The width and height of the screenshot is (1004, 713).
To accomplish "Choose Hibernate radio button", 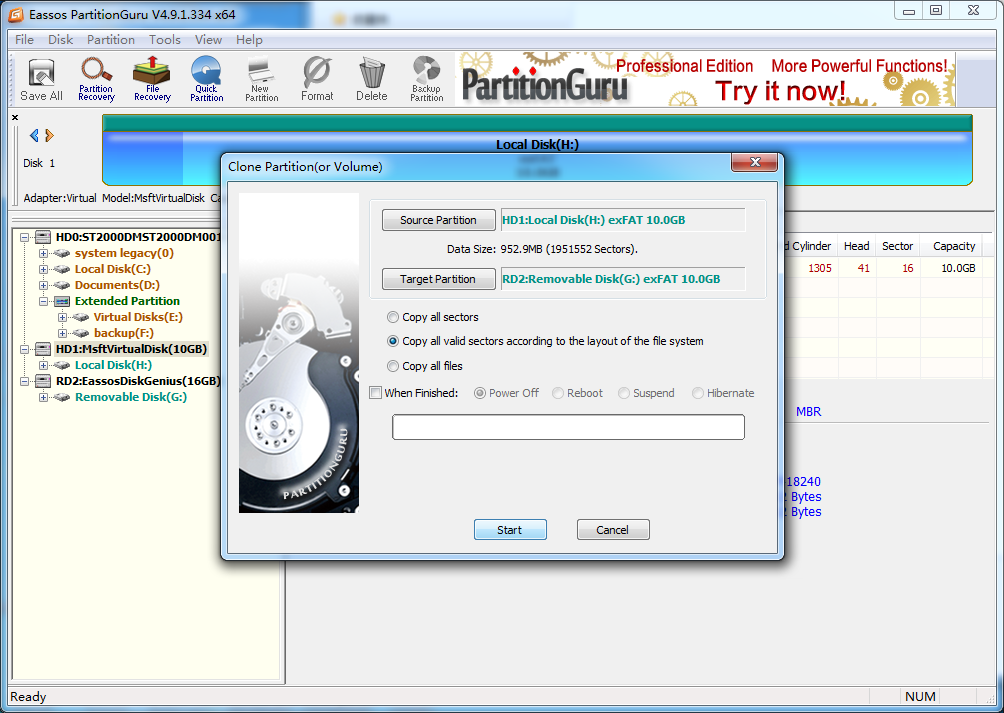I will (698, 393).
